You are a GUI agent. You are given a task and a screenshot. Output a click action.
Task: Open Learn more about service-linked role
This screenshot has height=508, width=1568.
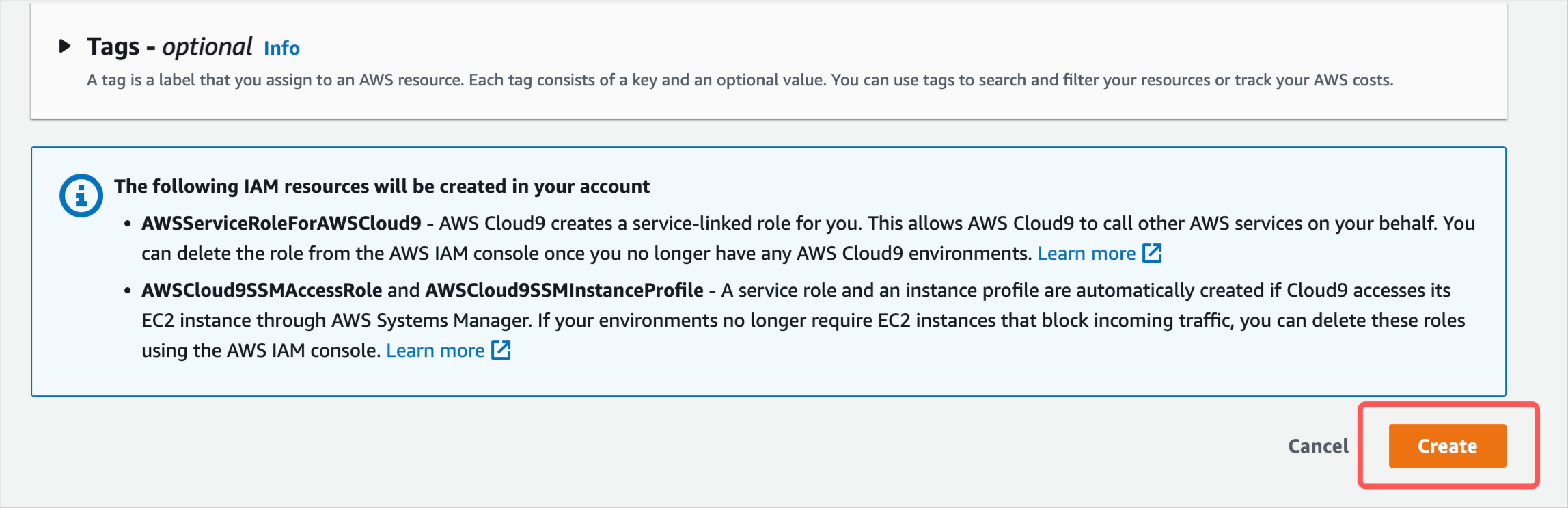1086,254
